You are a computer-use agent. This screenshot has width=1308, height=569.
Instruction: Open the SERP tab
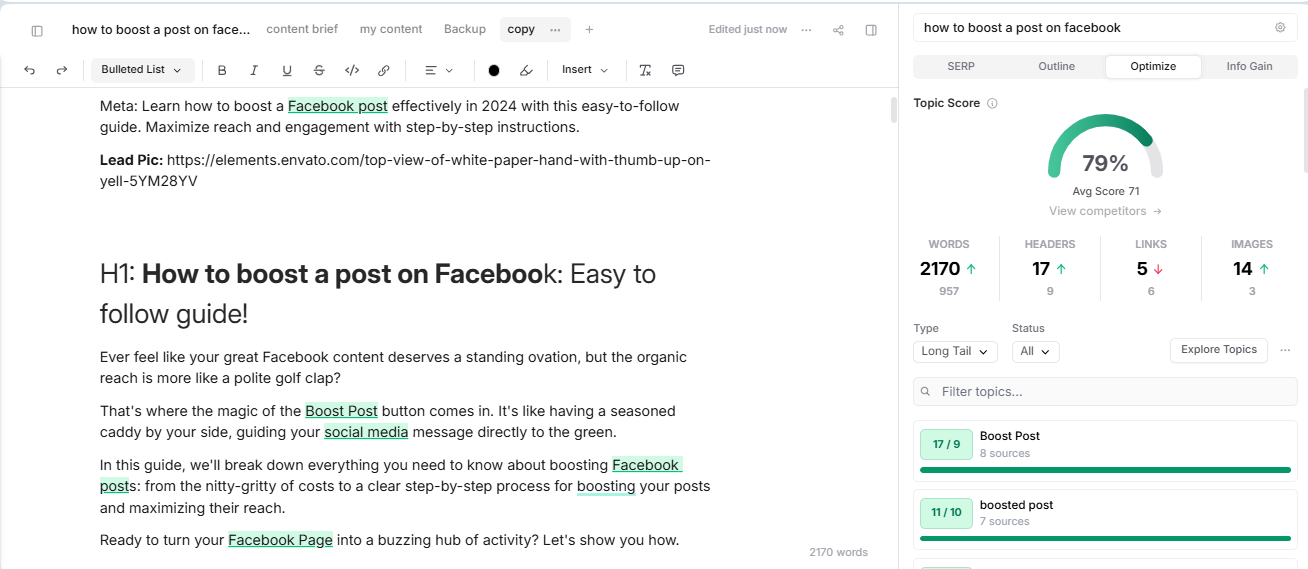point(961,66)
